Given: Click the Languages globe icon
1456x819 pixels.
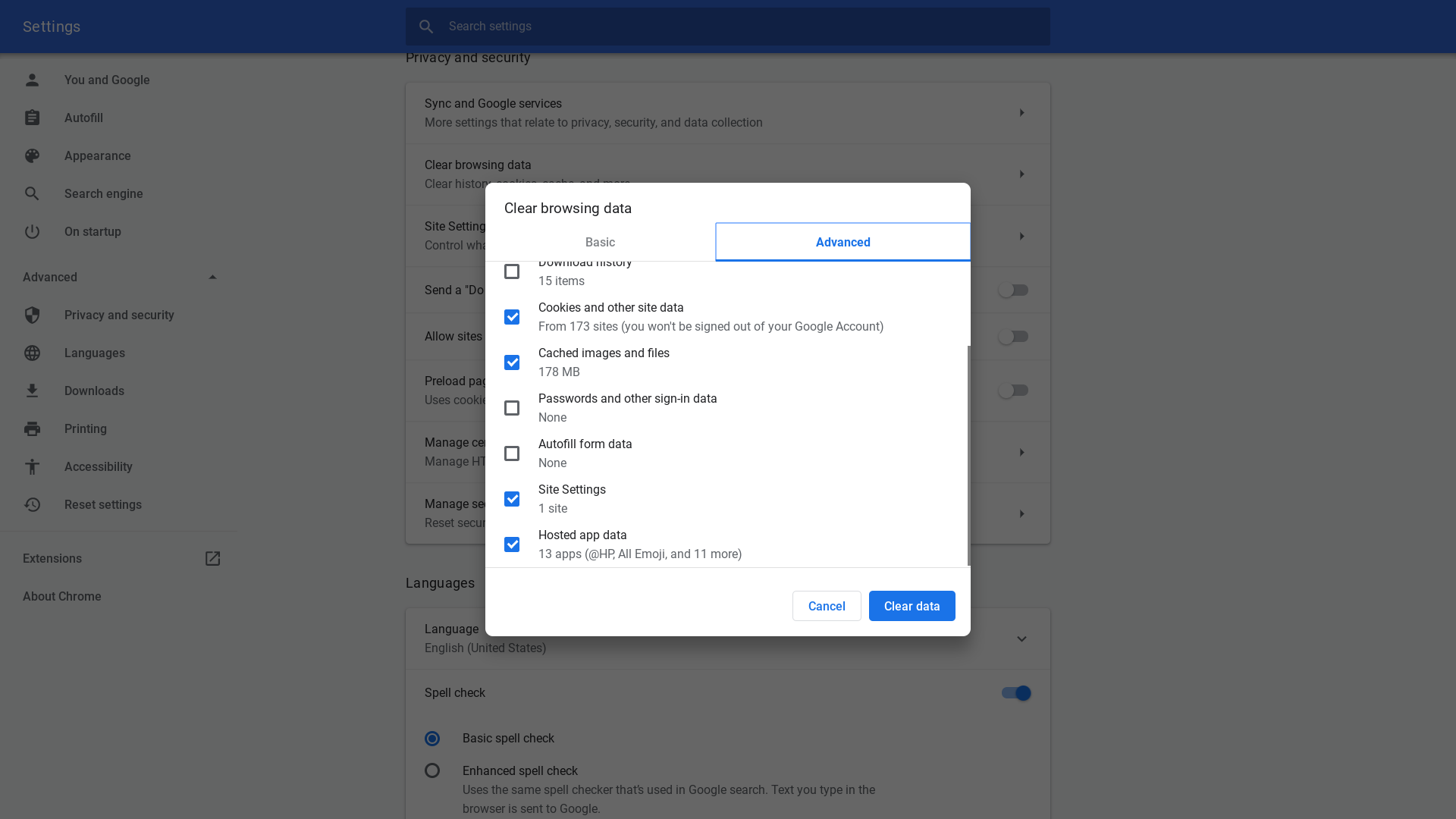Looking at the screenshot, I should pyautogui.click(x=32, y=353).
